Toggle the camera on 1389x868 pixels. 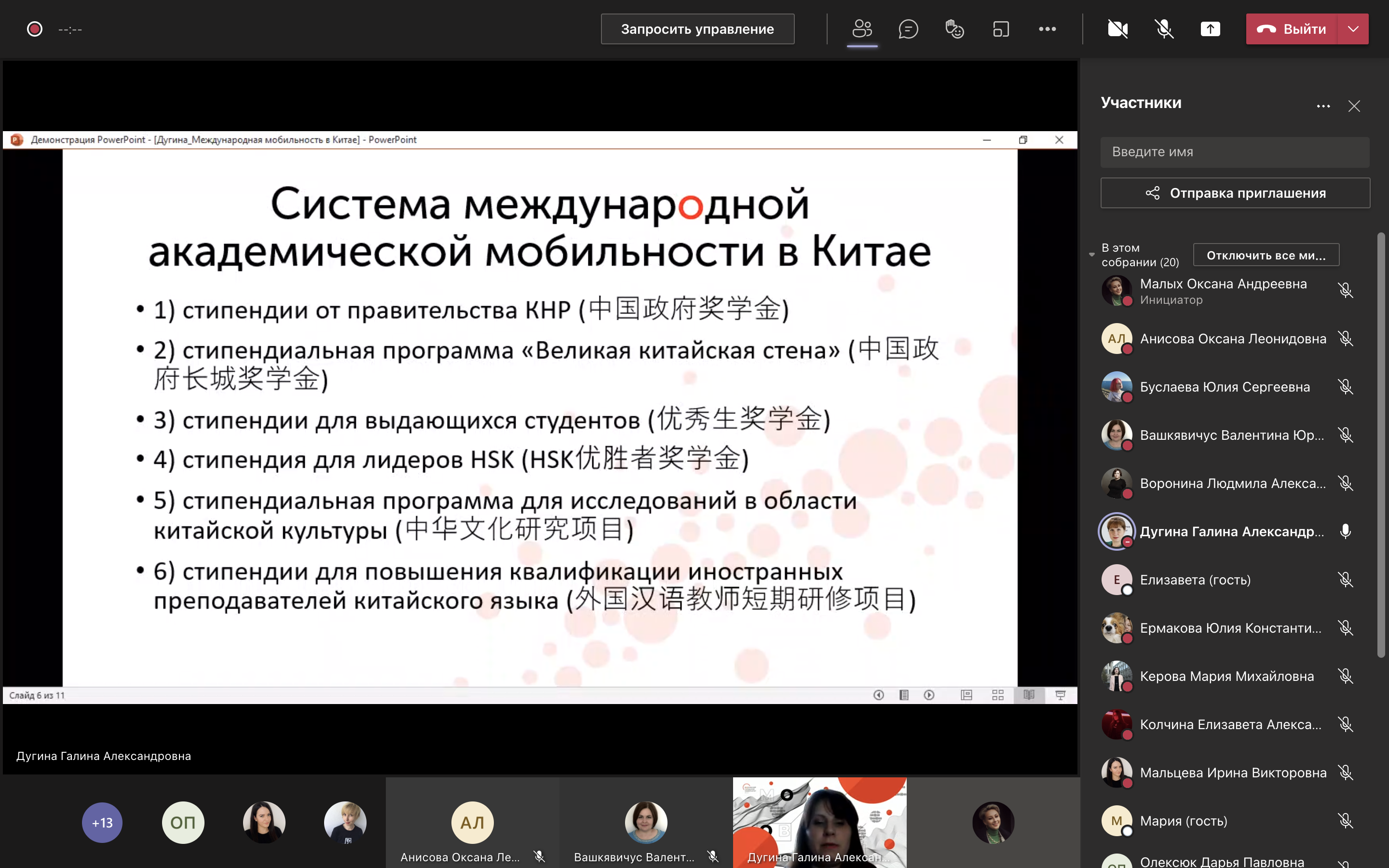[x=1118, y=29]
